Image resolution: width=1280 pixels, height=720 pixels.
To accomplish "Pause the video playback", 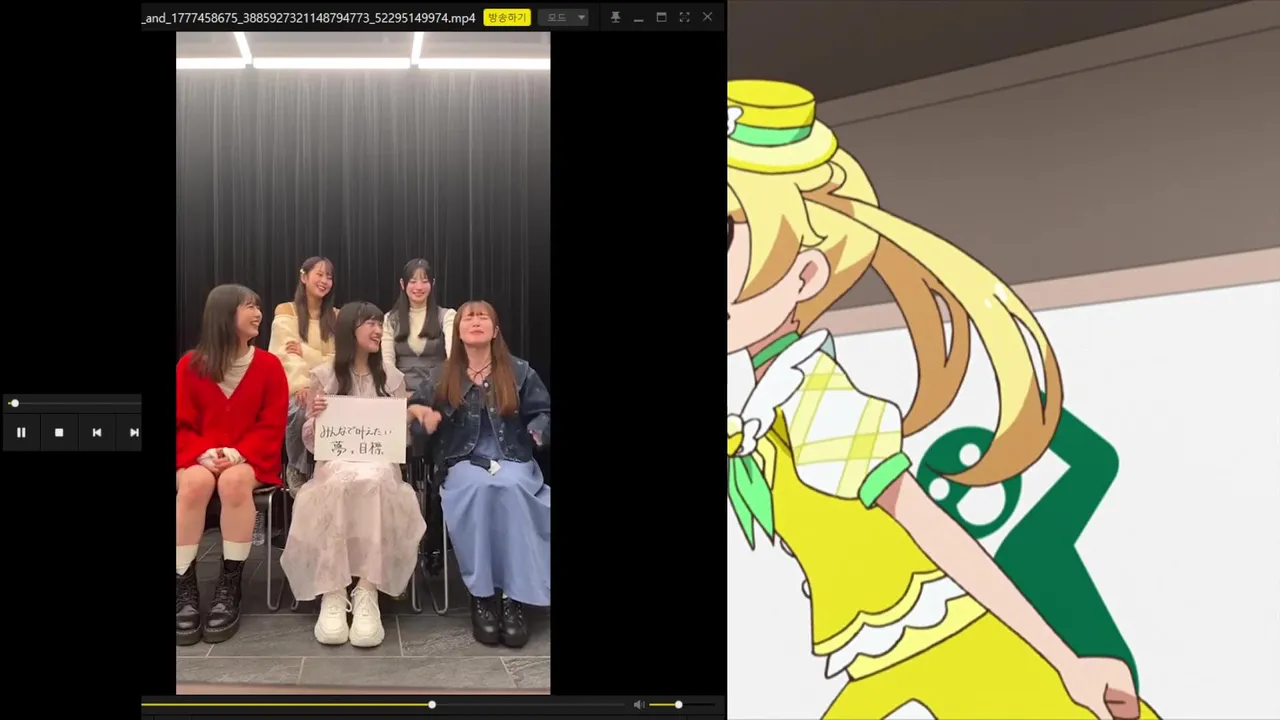I will pos(21,432).
